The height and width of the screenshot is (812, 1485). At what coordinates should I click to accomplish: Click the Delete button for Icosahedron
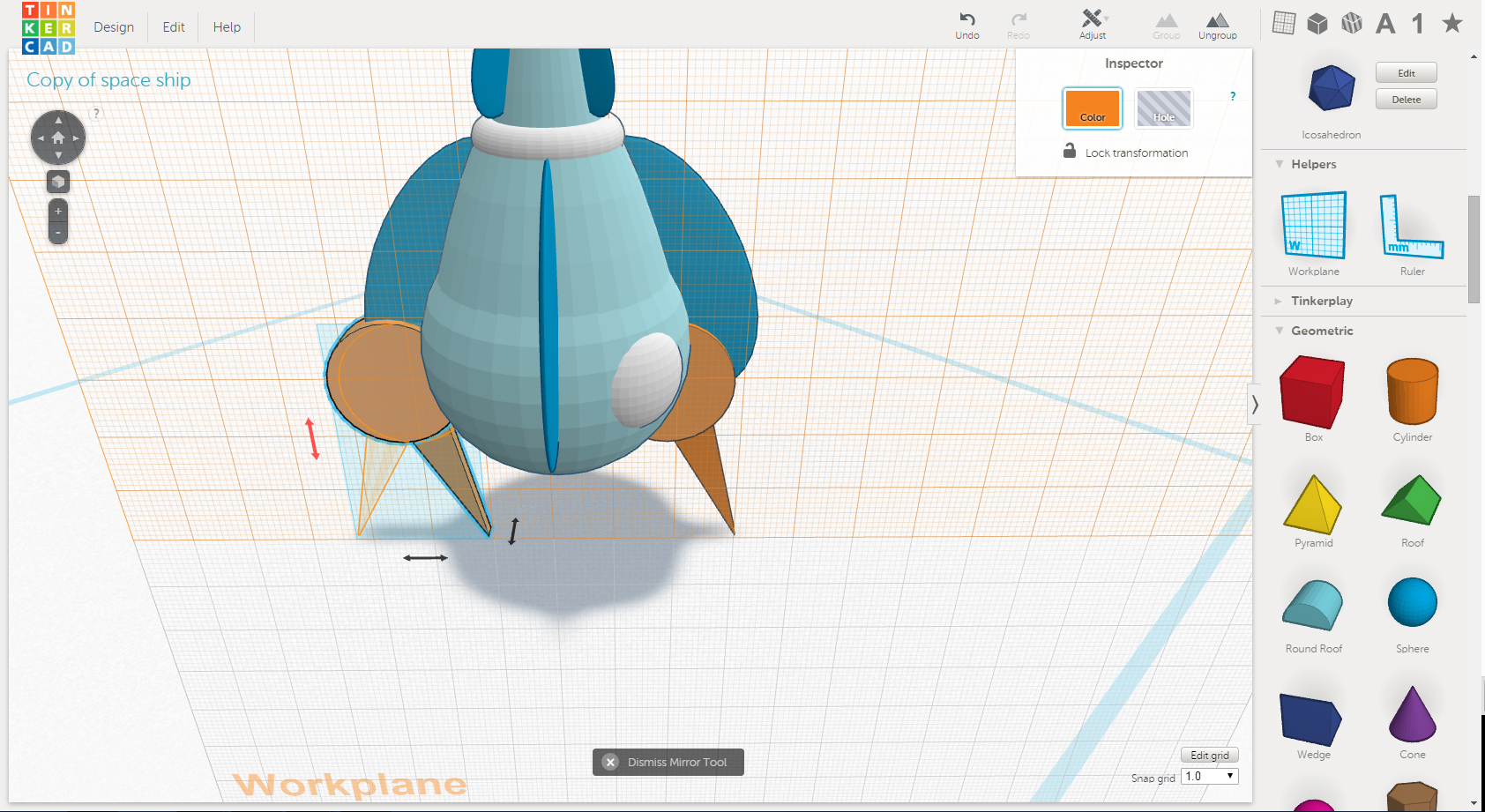tap(1407, 100)
